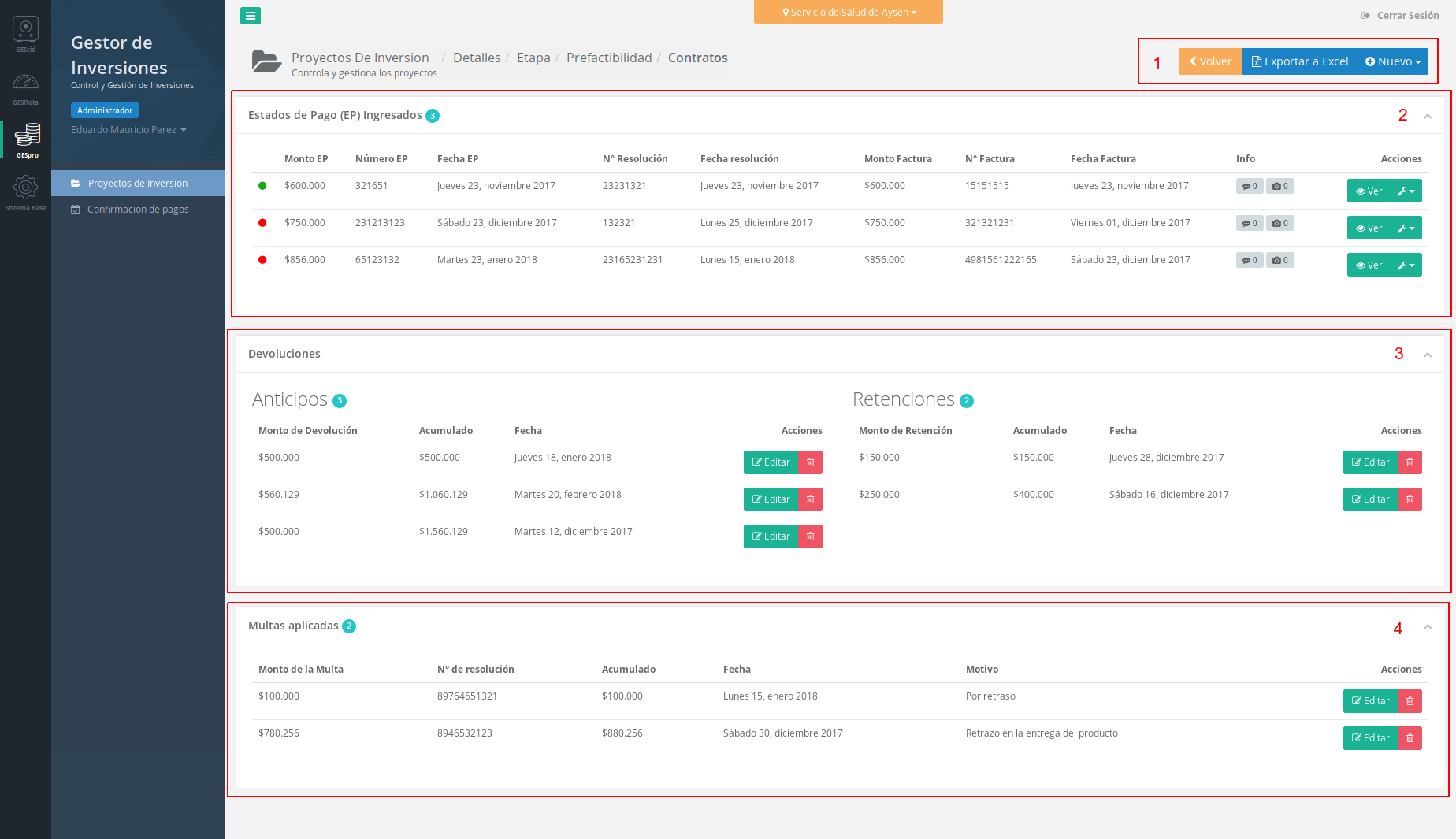Collapse the Estados de Pago panel
Viewport: 1456px width, 839px height.
1428,117
